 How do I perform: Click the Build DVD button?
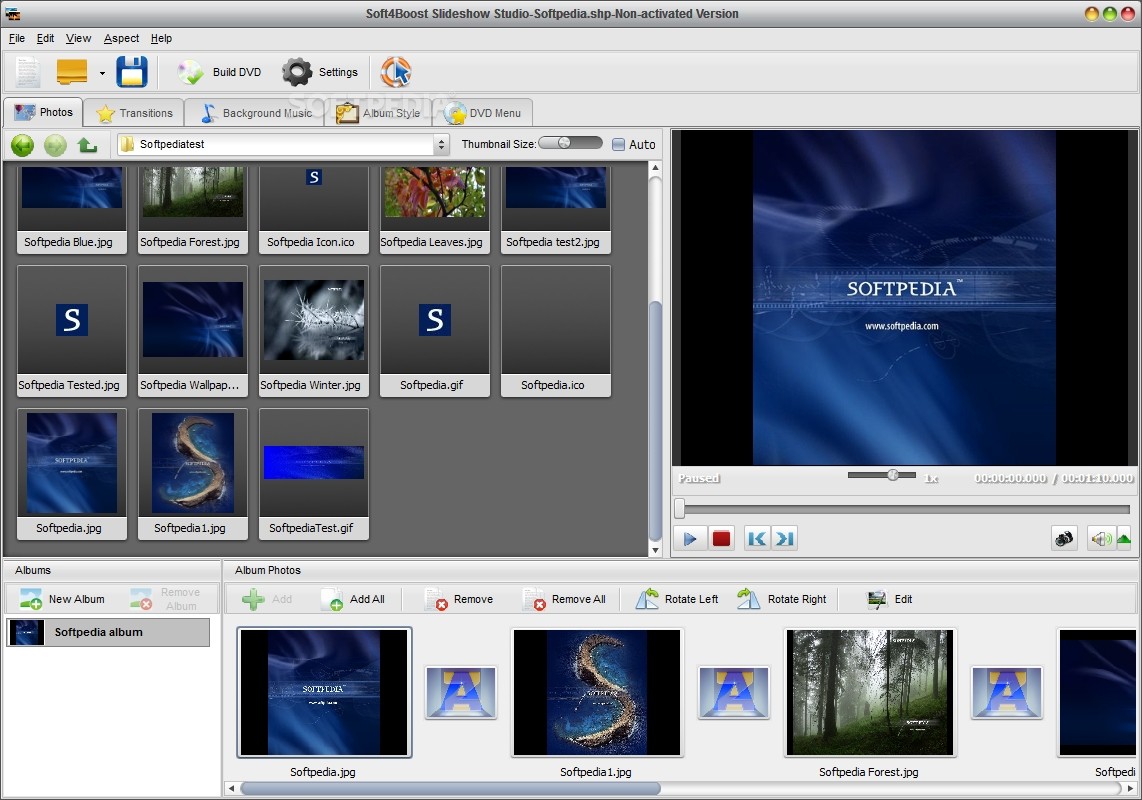pyautogui.click(x=220, y=72)
